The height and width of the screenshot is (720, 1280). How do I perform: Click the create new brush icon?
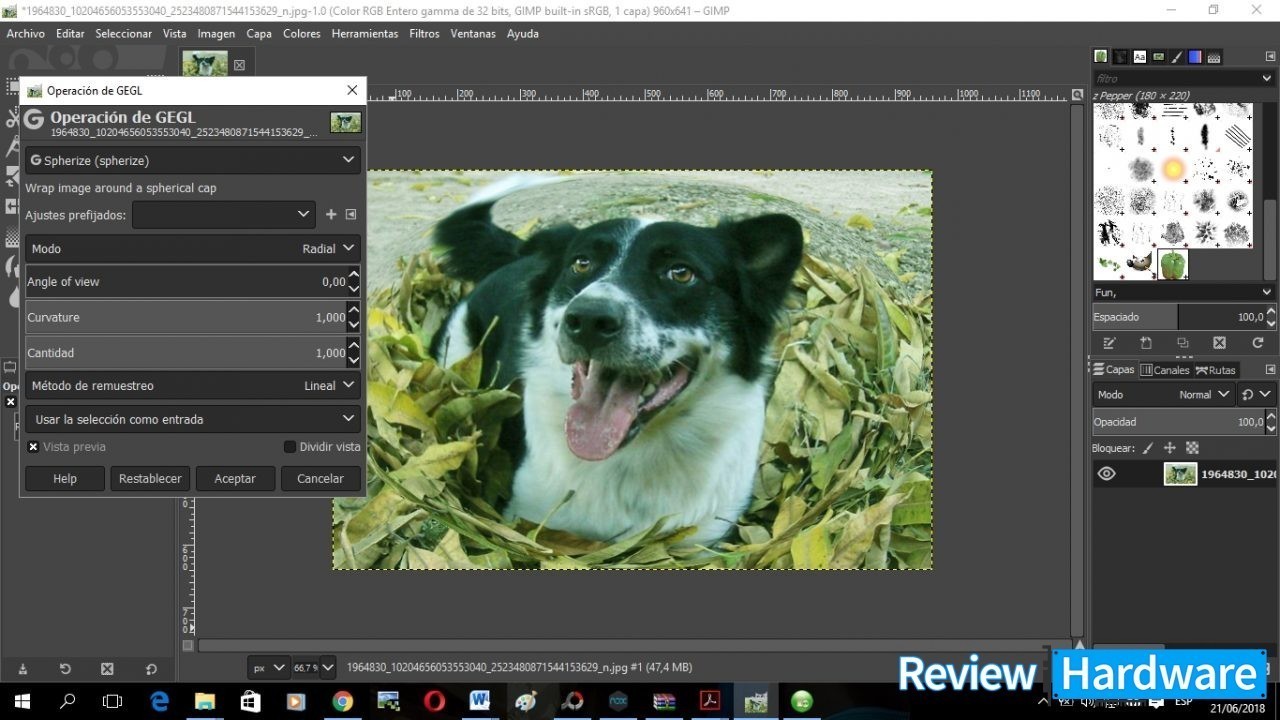coord(1146,343)
